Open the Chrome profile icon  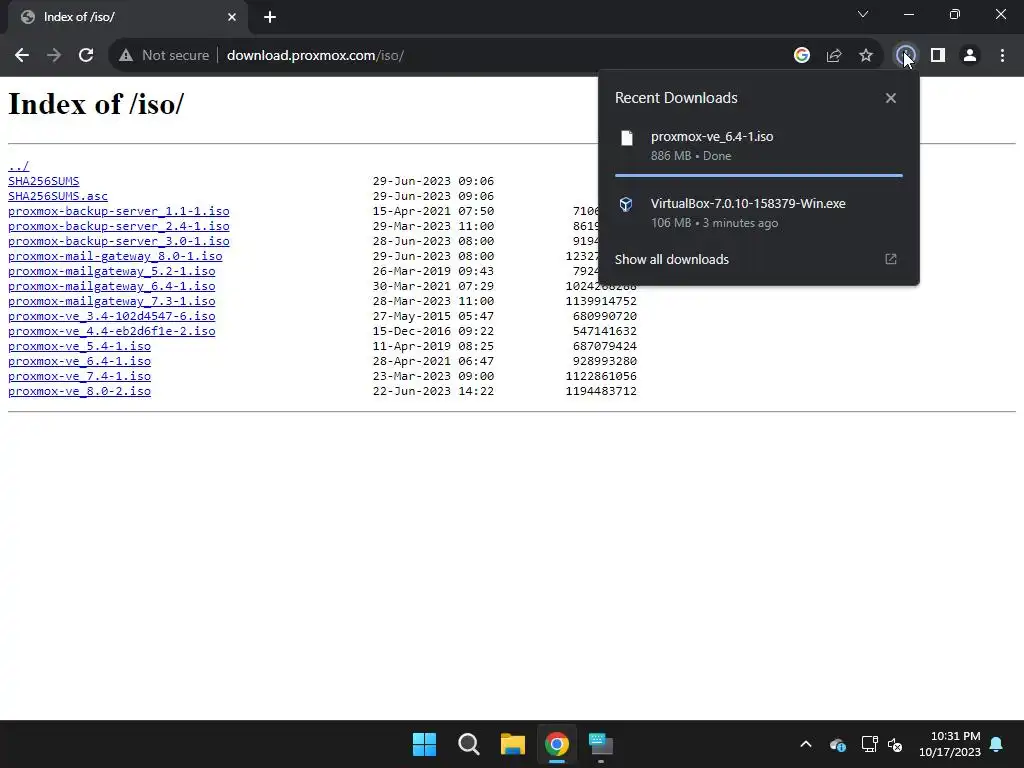coord(970,56)
